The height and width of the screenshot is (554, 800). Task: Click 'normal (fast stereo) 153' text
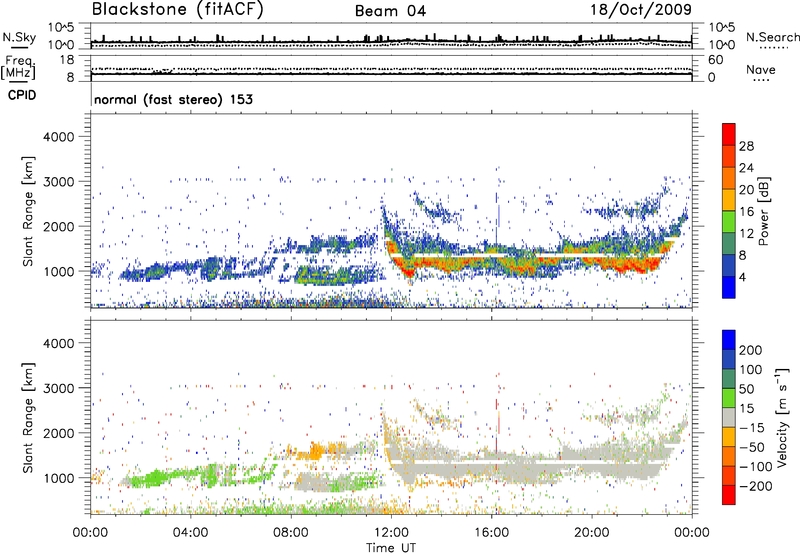pyautogui.click(x=173, y=99)
